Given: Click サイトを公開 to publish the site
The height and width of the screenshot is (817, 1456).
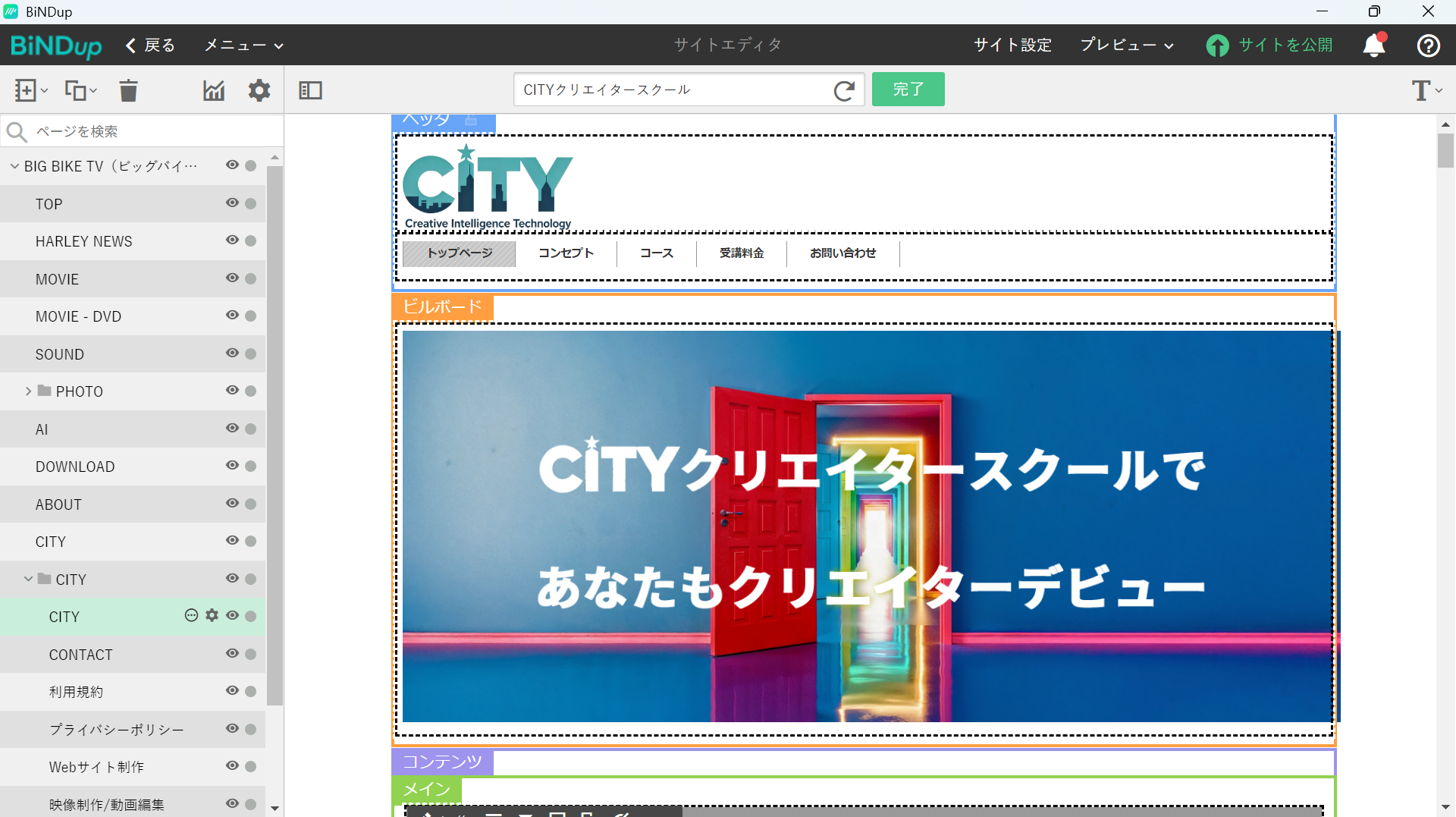Looking at the screenshot, I should [x=1269, y=46].
